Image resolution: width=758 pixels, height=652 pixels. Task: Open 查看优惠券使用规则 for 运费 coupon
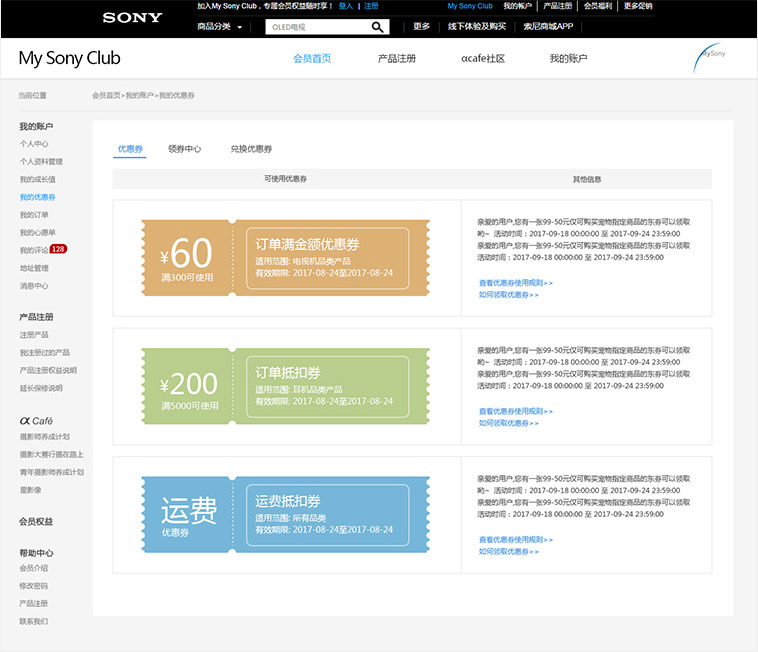point(515,539)
